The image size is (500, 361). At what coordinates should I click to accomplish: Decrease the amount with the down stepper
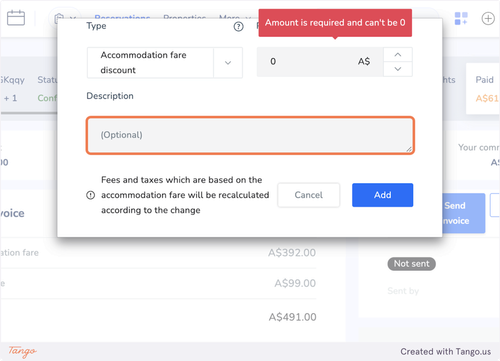[x=398, y=69]
